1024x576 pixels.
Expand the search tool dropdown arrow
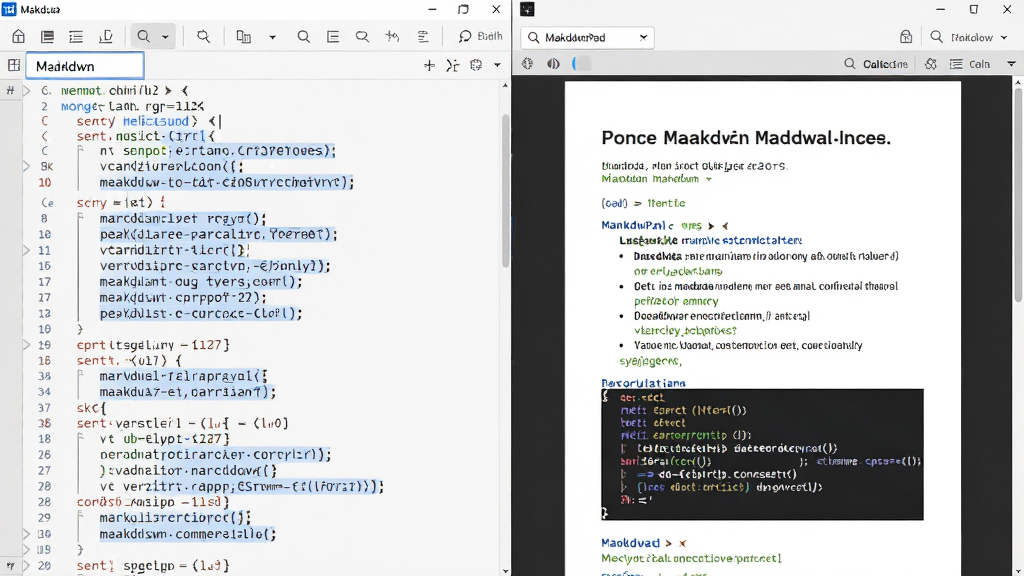coord(165,37)
